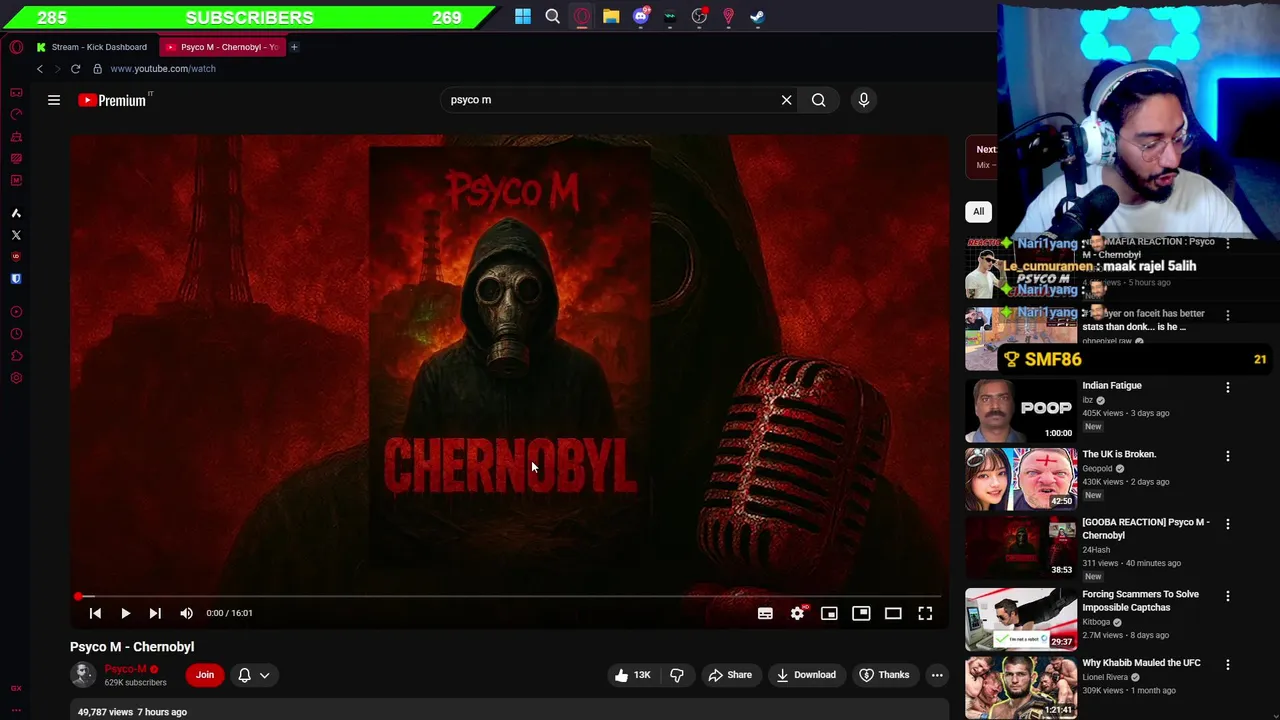Image resolution: width=1280 pixels, height=720 pixels.
Task: Go back with the browser back arrow
Action: point(40,69)
